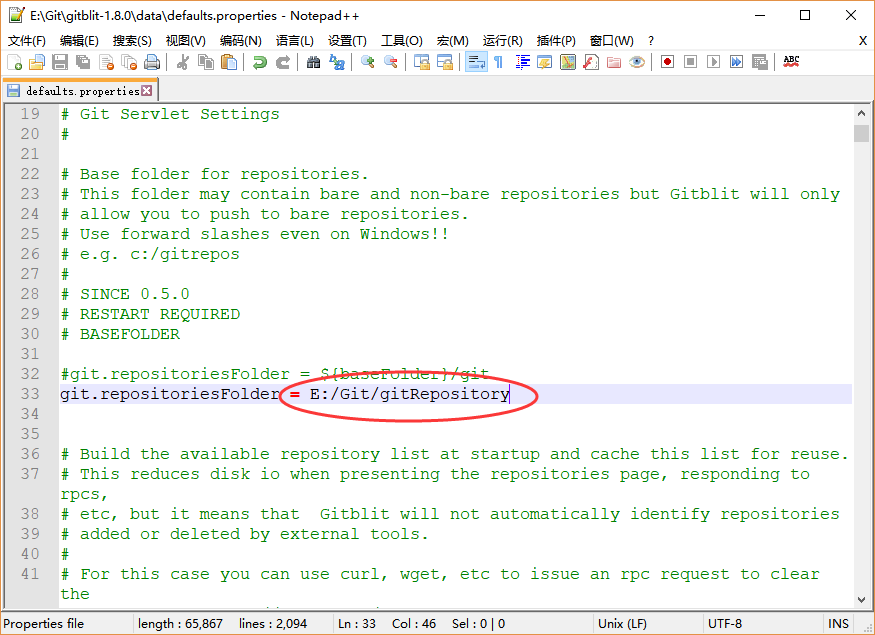The width and height of the screenshot is (875, 635).
Task: Open the 运行(R) menu
Action: (503, 41)
